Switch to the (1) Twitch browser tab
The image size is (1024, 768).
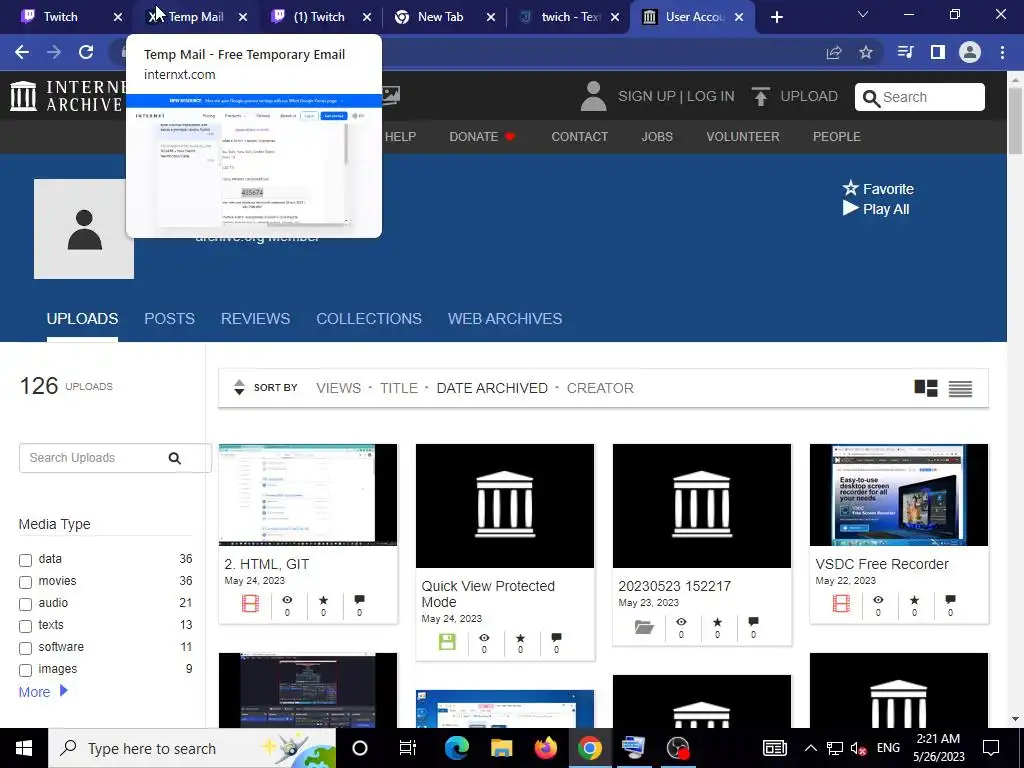click(319, 17)
